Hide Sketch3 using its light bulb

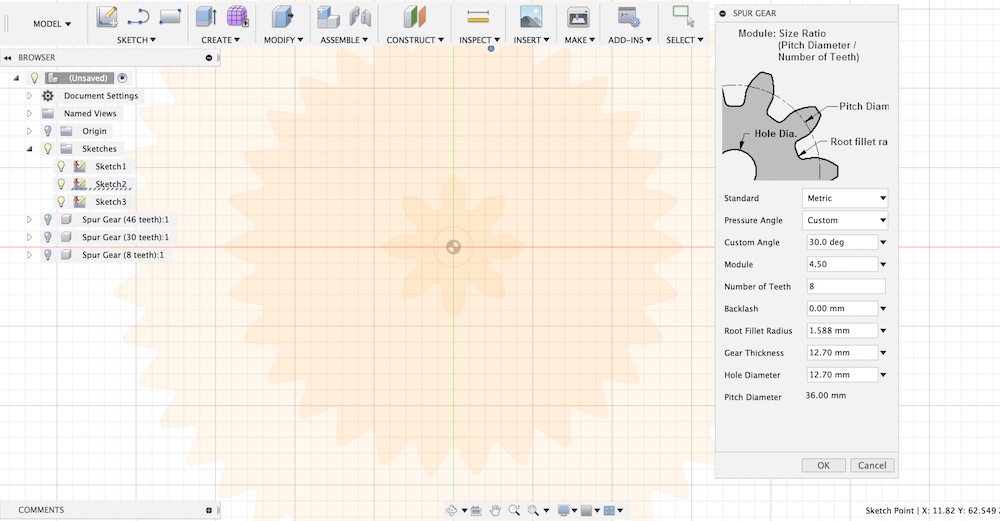(61, 202)
